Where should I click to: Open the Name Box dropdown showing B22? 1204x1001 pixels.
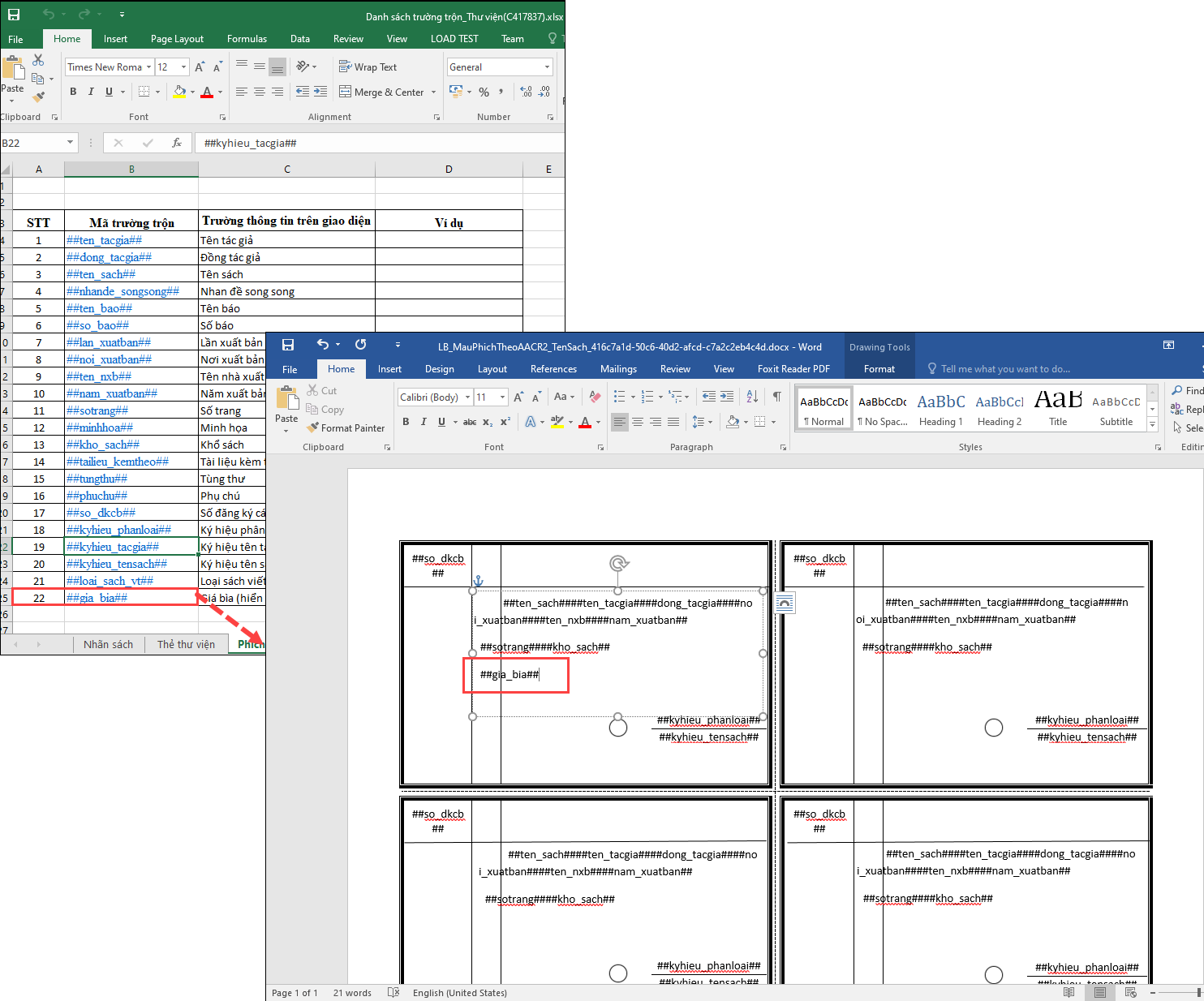point(71,143)
